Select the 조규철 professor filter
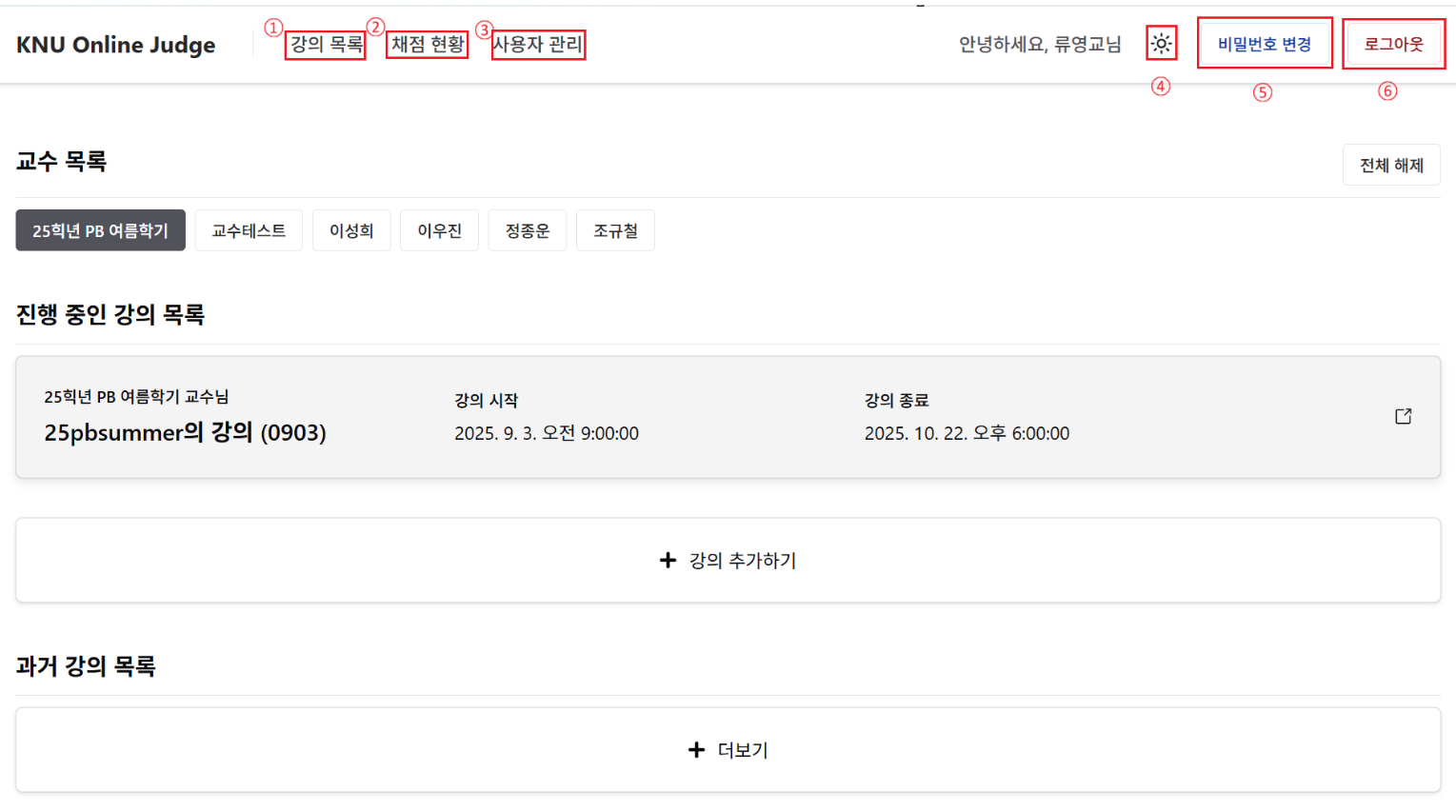The image size is (1456, 812). coord(615,231)
